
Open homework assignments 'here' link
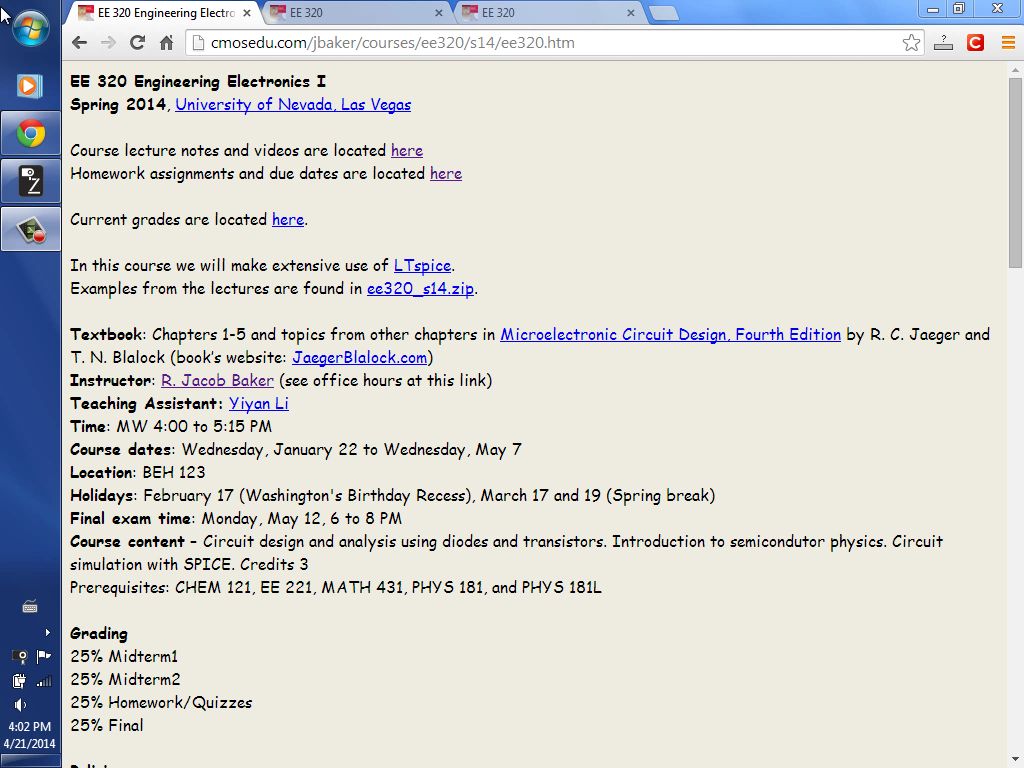[446, 174]
